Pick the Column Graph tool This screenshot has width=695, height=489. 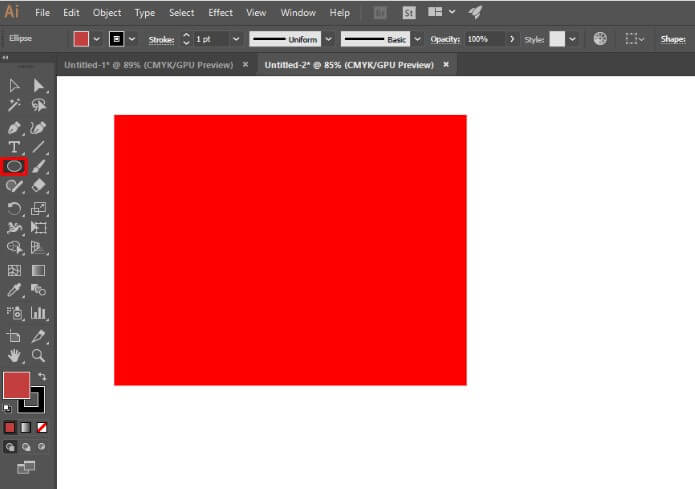click(39, 313)
